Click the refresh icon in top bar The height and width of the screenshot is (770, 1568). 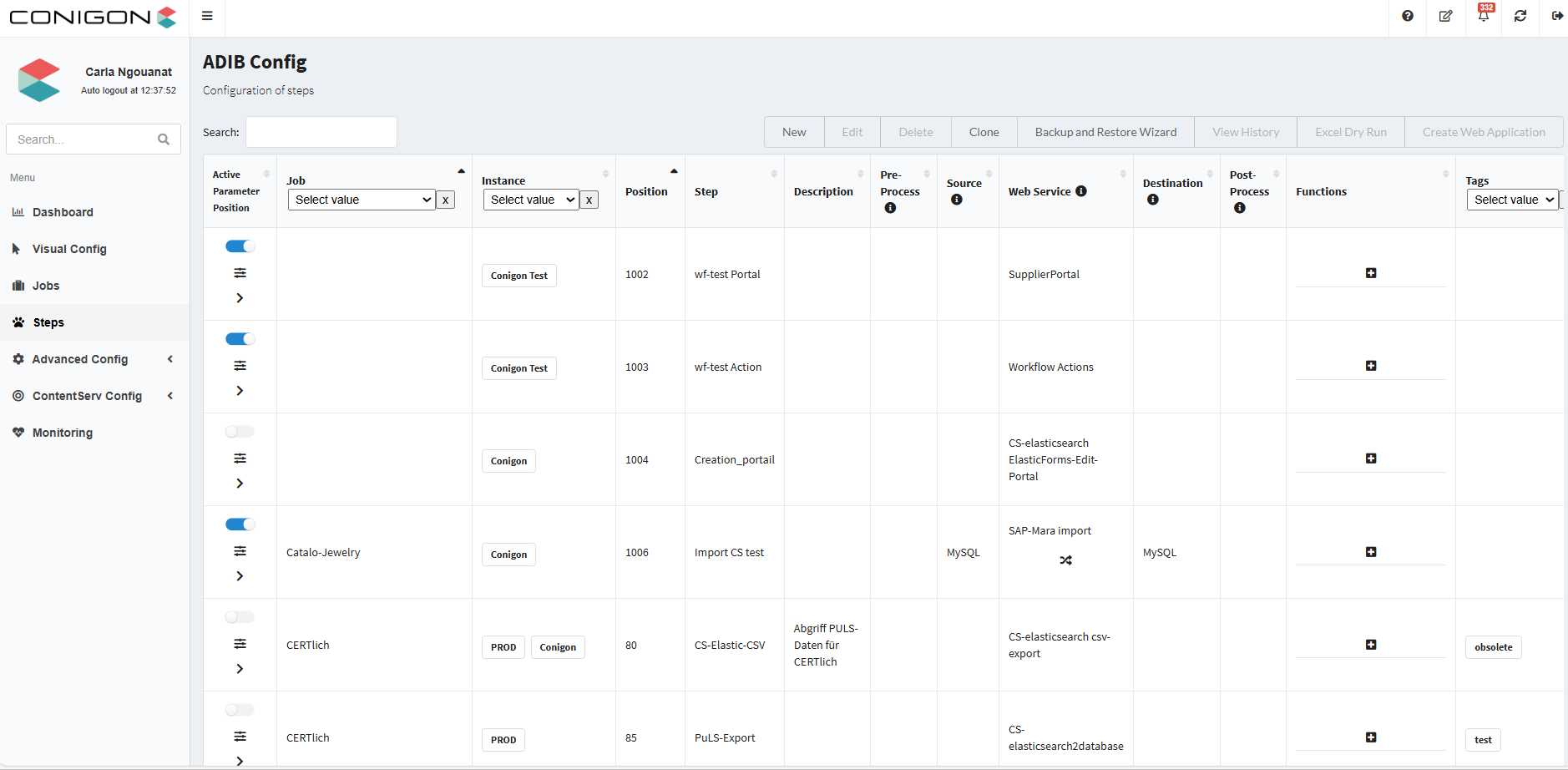pos(1520,16)
